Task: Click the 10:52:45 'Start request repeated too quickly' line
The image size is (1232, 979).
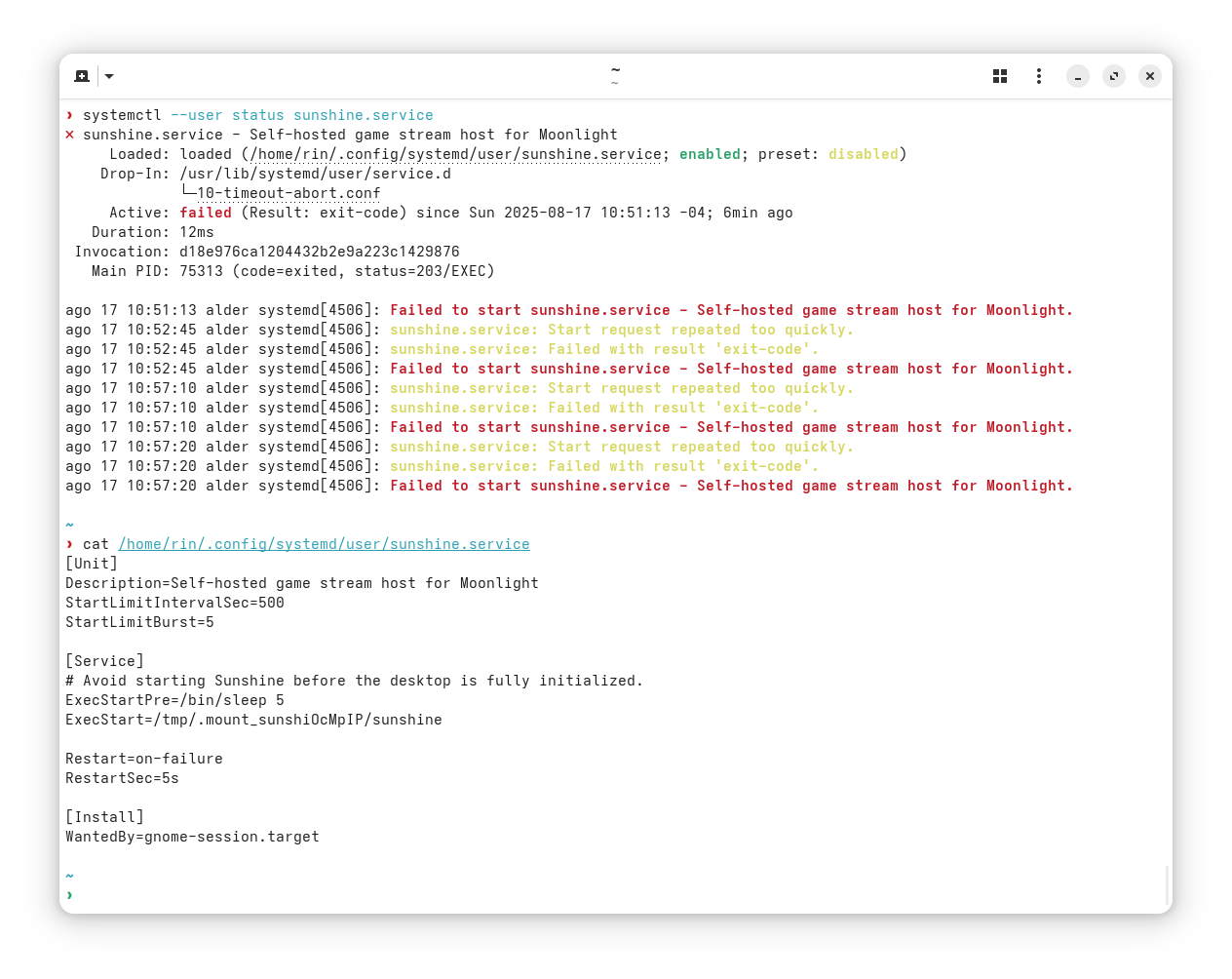Action: (459, 330)
